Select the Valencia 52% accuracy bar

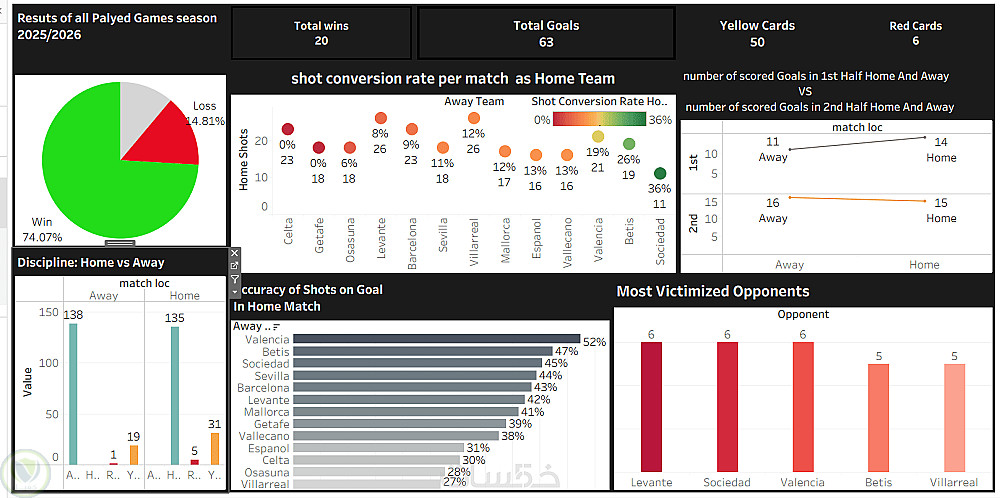click(x=435, y=341)
